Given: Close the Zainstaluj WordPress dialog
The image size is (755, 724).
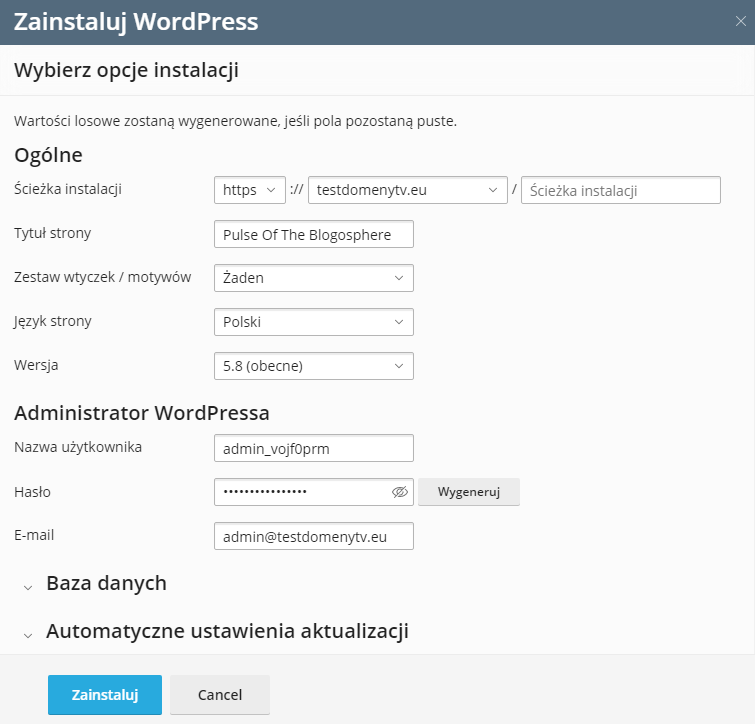Looking at the screenshot, I should click(x=741, y=21).
